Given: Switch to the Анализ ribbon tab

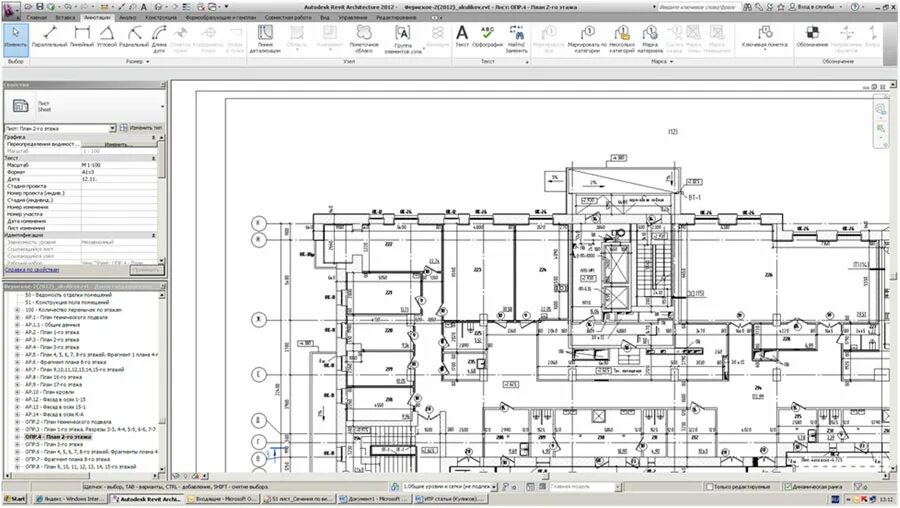Looking at the screenshot, I should point(127,18).
